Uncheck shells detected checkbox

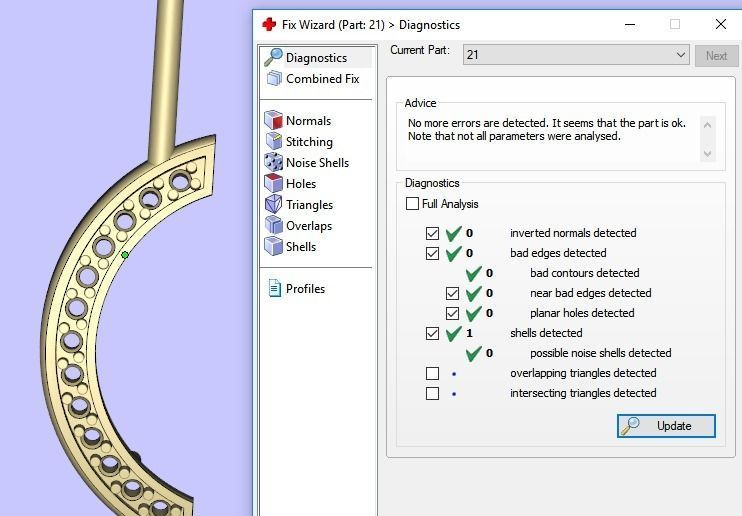point(432,333)
